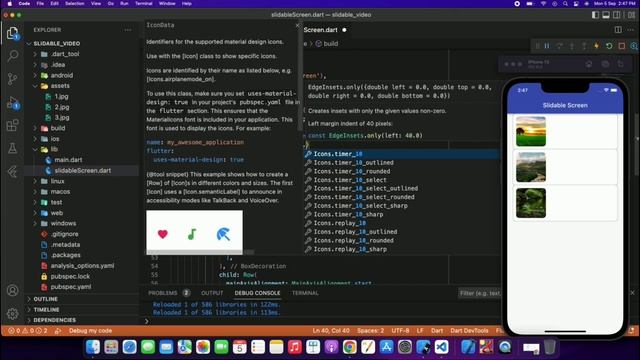640x360 pixels.
Task: Click errors and warnings count in status bar
Action: point(28,331)
